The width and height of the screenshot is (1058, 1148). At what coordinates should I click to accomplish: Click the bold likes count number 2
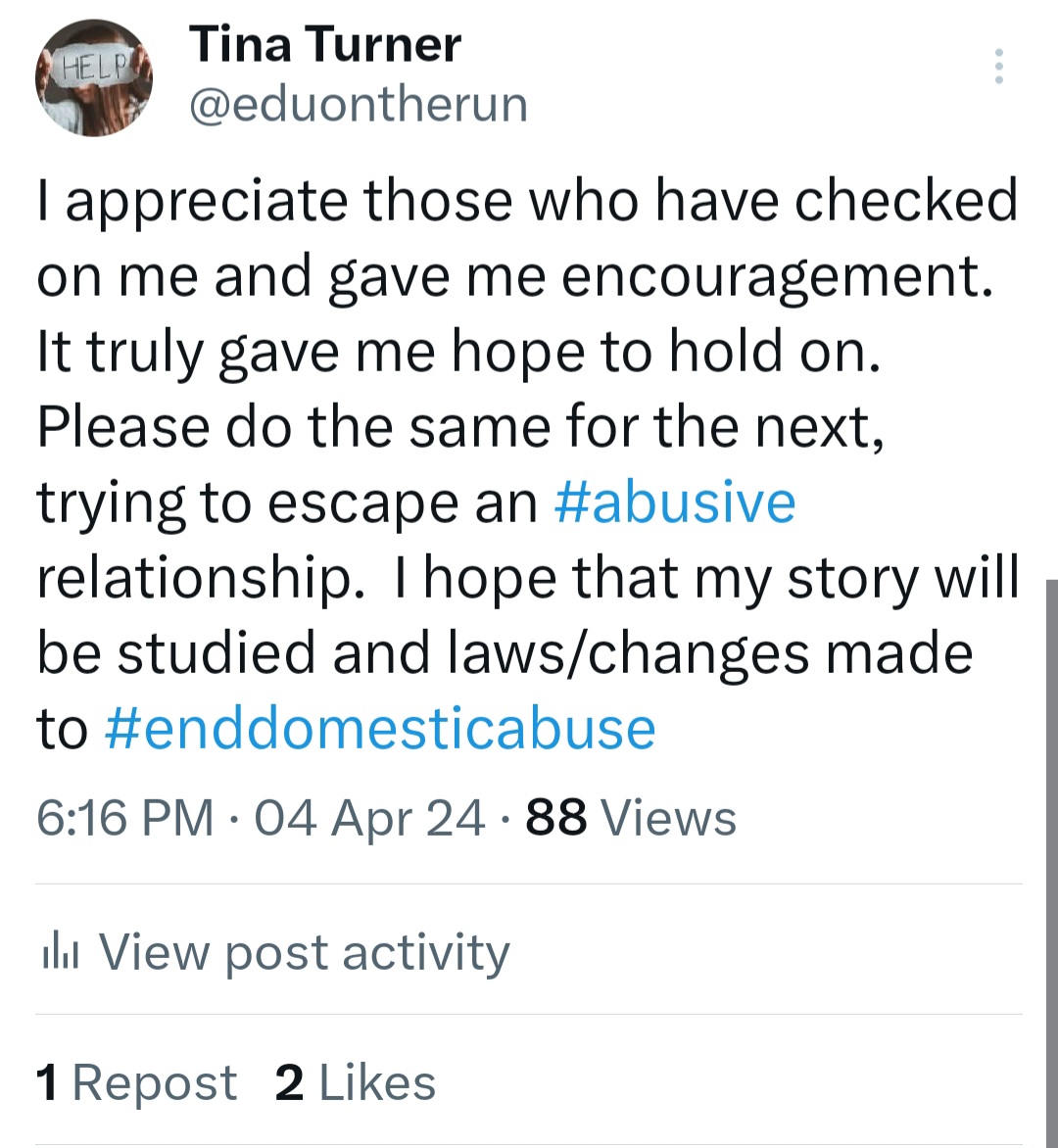pos(289,1083)
